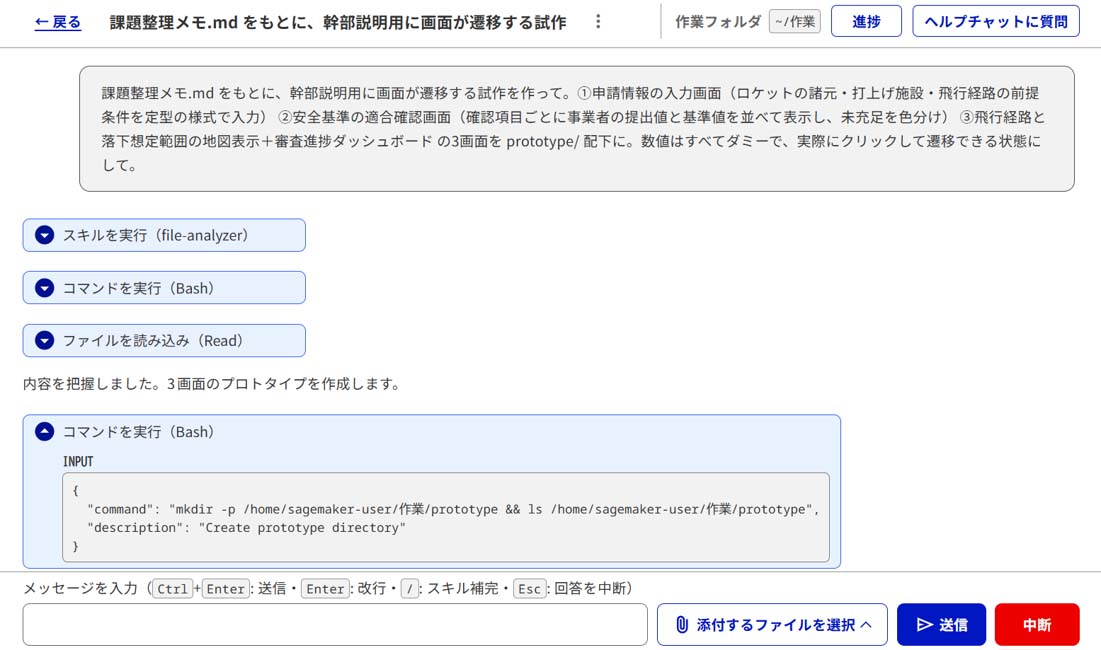Click the user prompt message bubble
1101x650 pixels.
(x=576, y=129)
